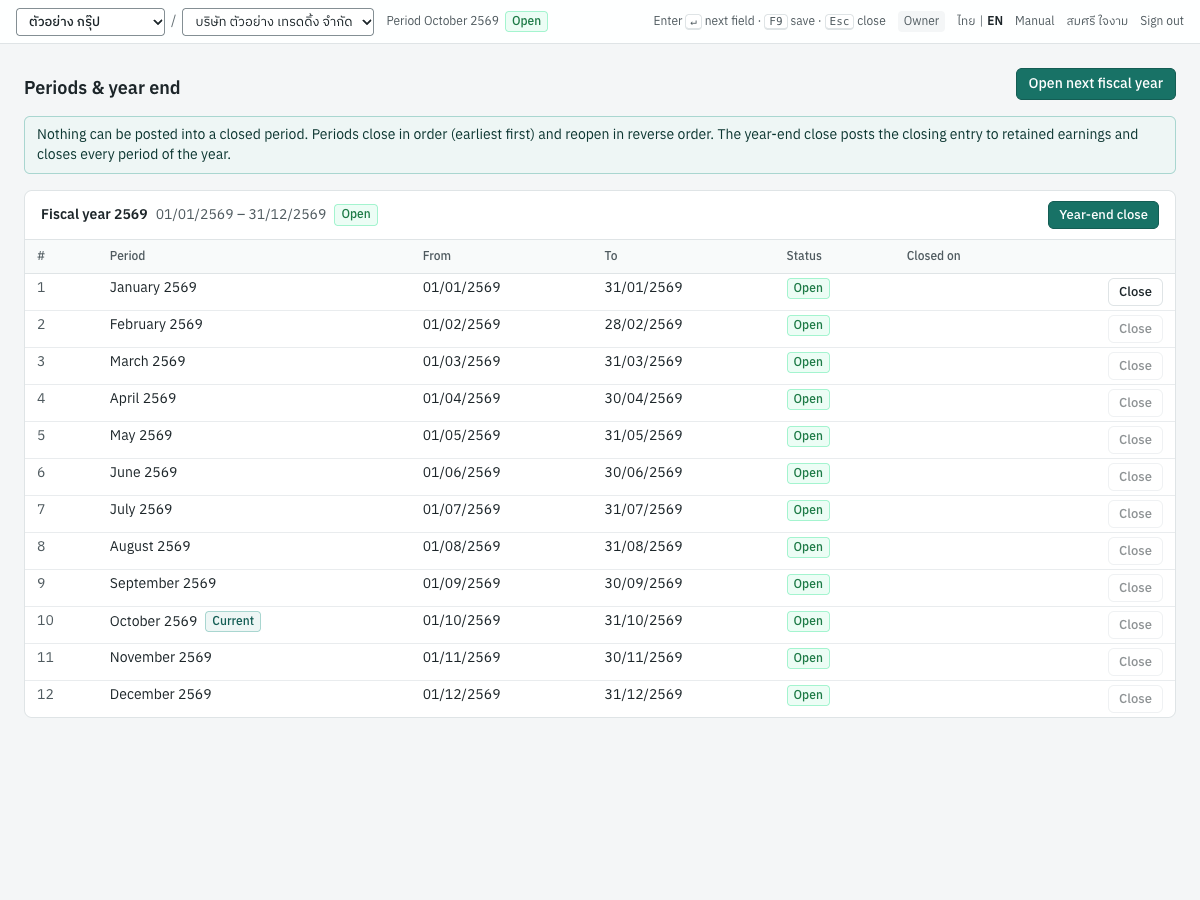
Task: Close the May 2569 period
Action: pyautogui.click(x=1135, y=440)
